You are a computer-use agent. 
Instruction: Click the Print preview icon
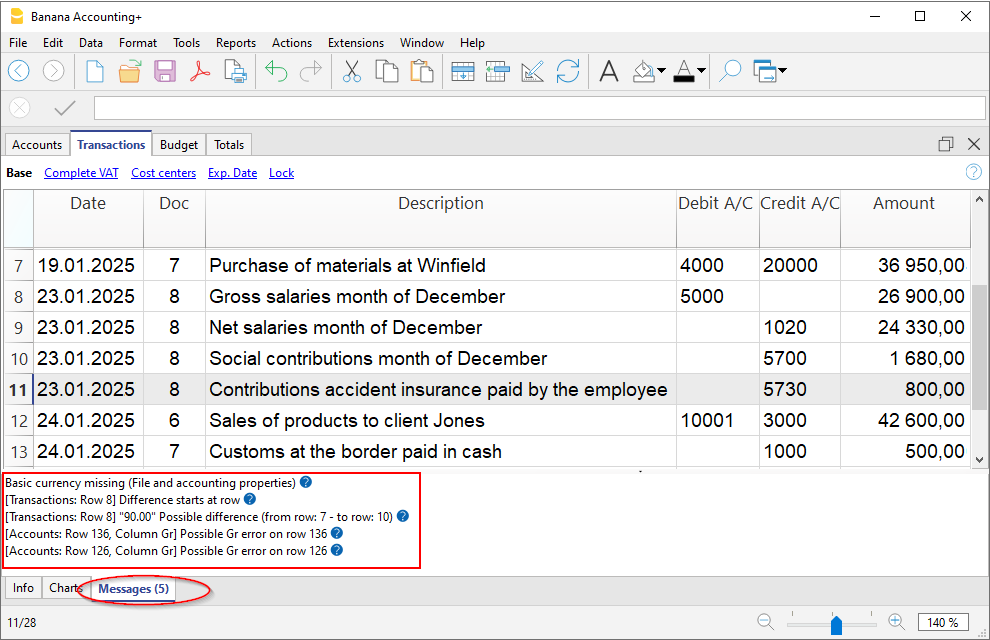point(235,71)
